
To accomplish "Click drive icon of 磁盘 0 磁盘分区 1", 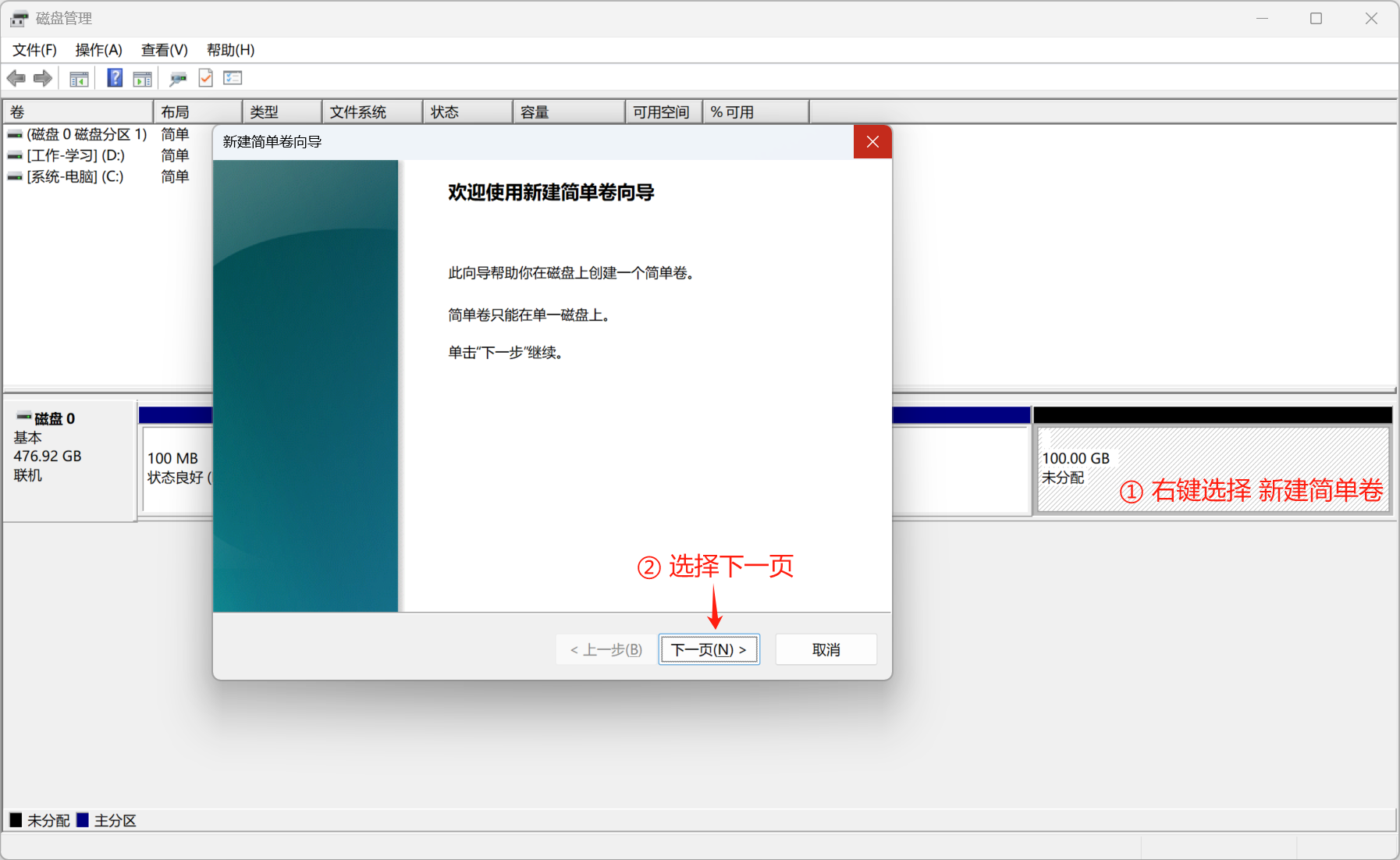I will [15, 135].
